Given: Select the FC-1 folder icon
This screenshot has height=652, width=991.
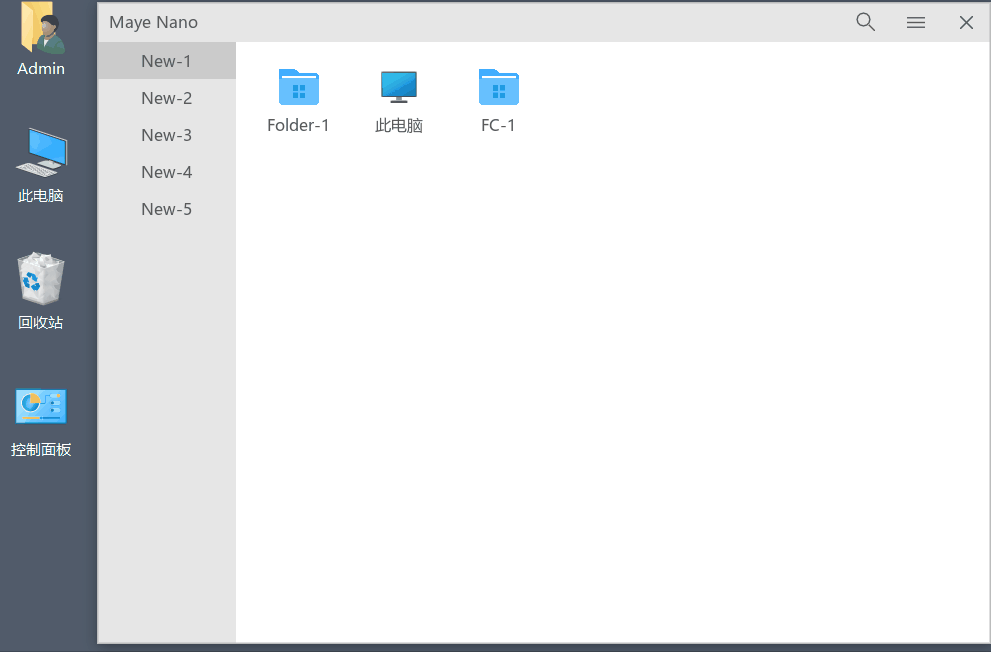Looking at the screenshot, I should [498, 87].
